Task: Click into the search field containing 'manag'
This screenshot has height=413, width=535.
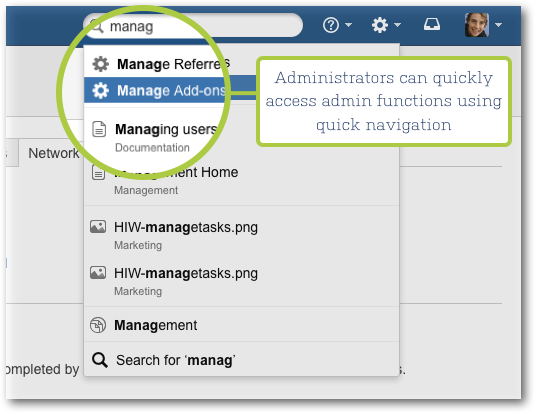Action: (193, 26)
